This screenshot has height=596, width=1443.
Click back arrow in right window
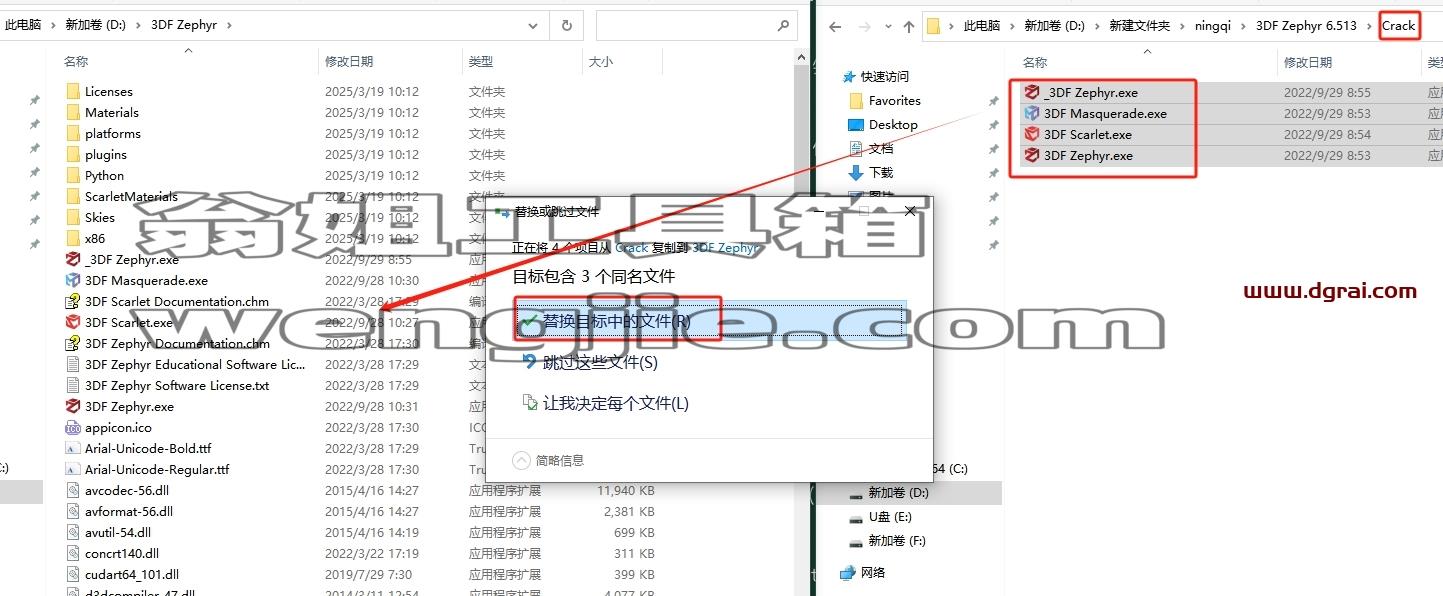pos(835,27)
